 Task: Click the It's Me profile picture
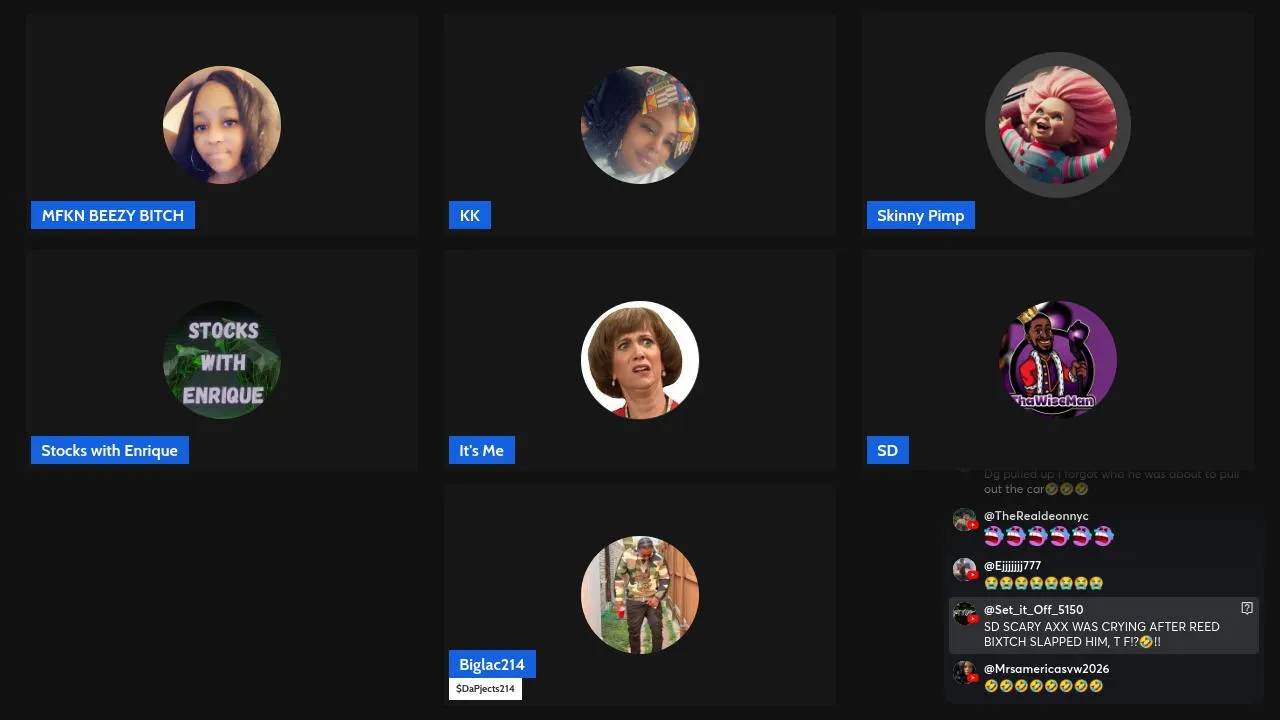640,360
